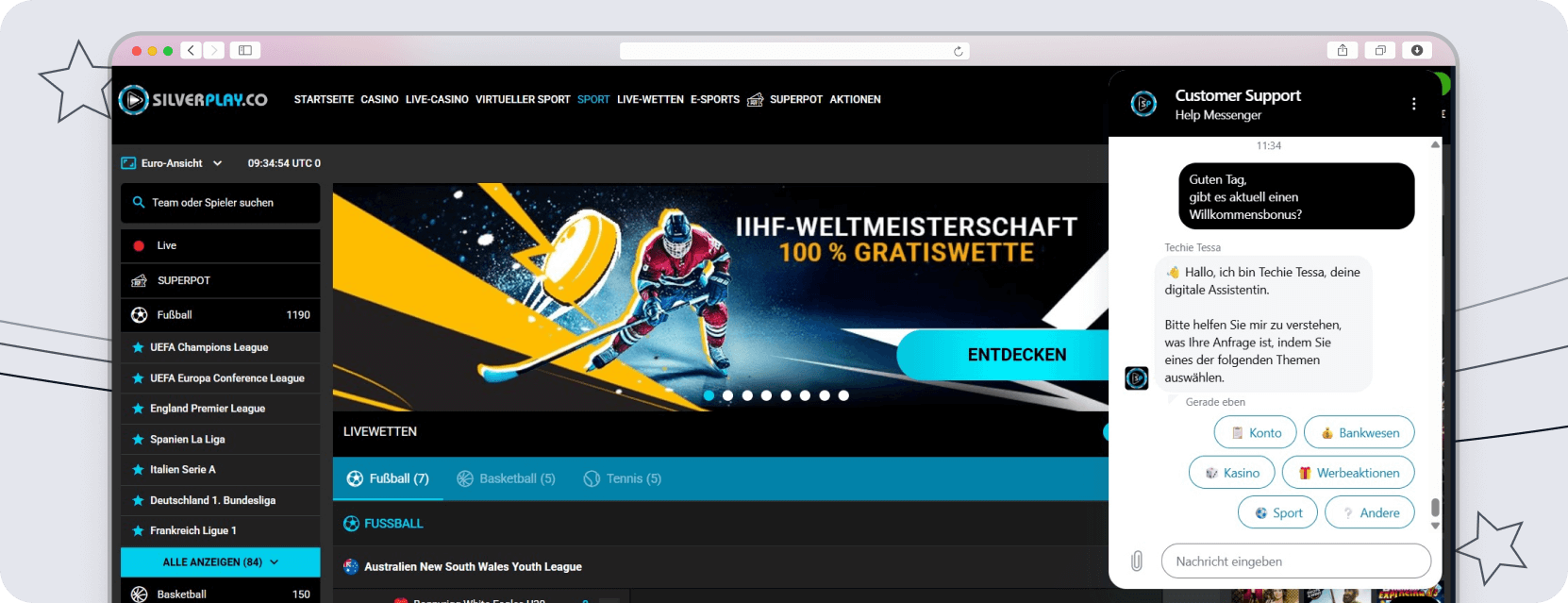The image size is (1568, 603).
Task: Switch to Tennis (5) live tab
Action: pyautogui.click(x=623, y=478)
